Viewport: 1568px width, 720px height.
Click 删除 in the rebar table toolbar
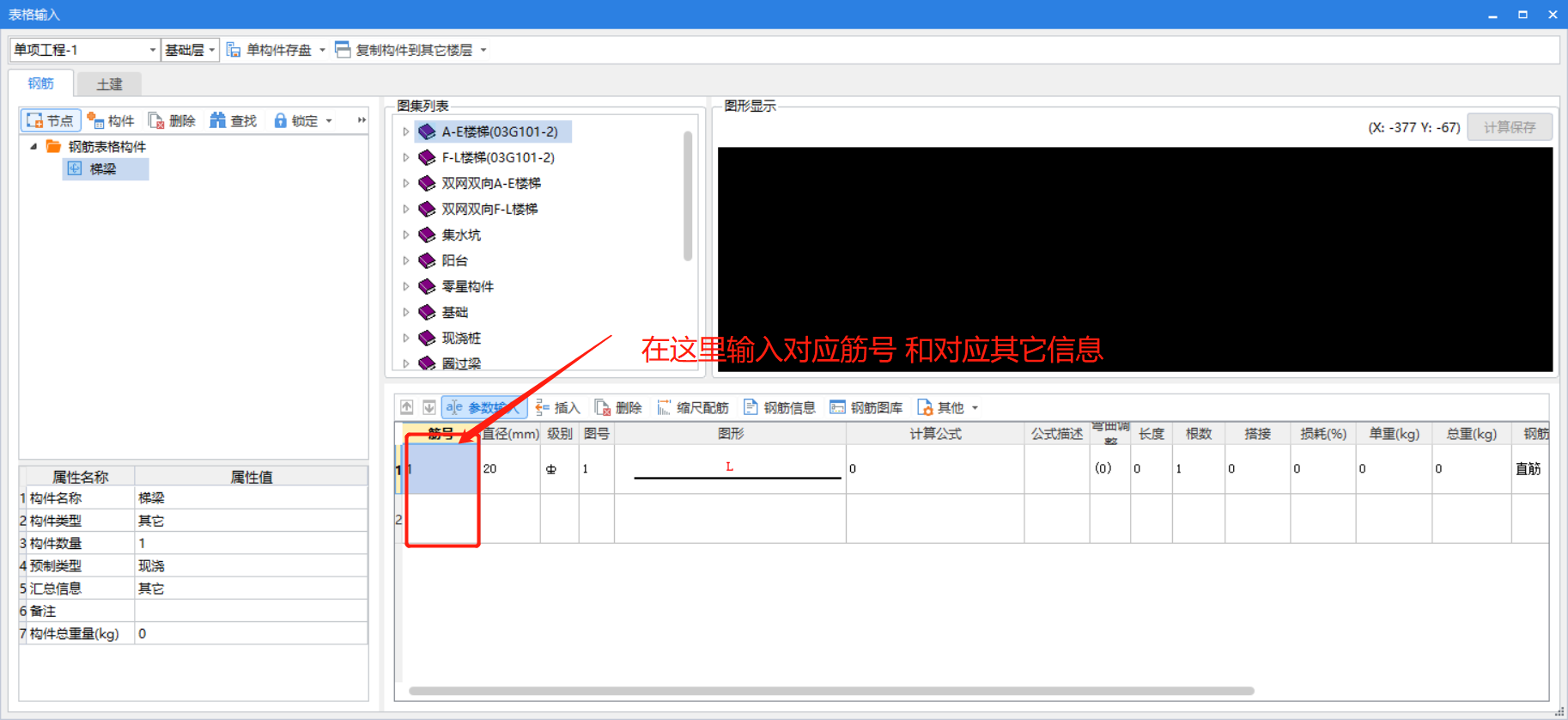618,407
